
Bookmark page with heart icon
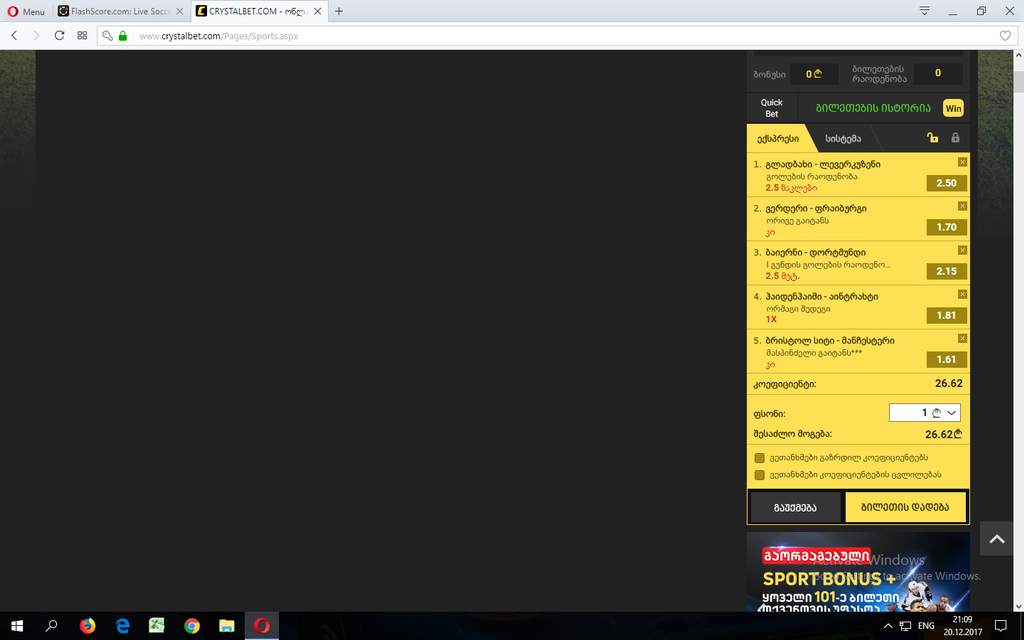(1005, 36)
